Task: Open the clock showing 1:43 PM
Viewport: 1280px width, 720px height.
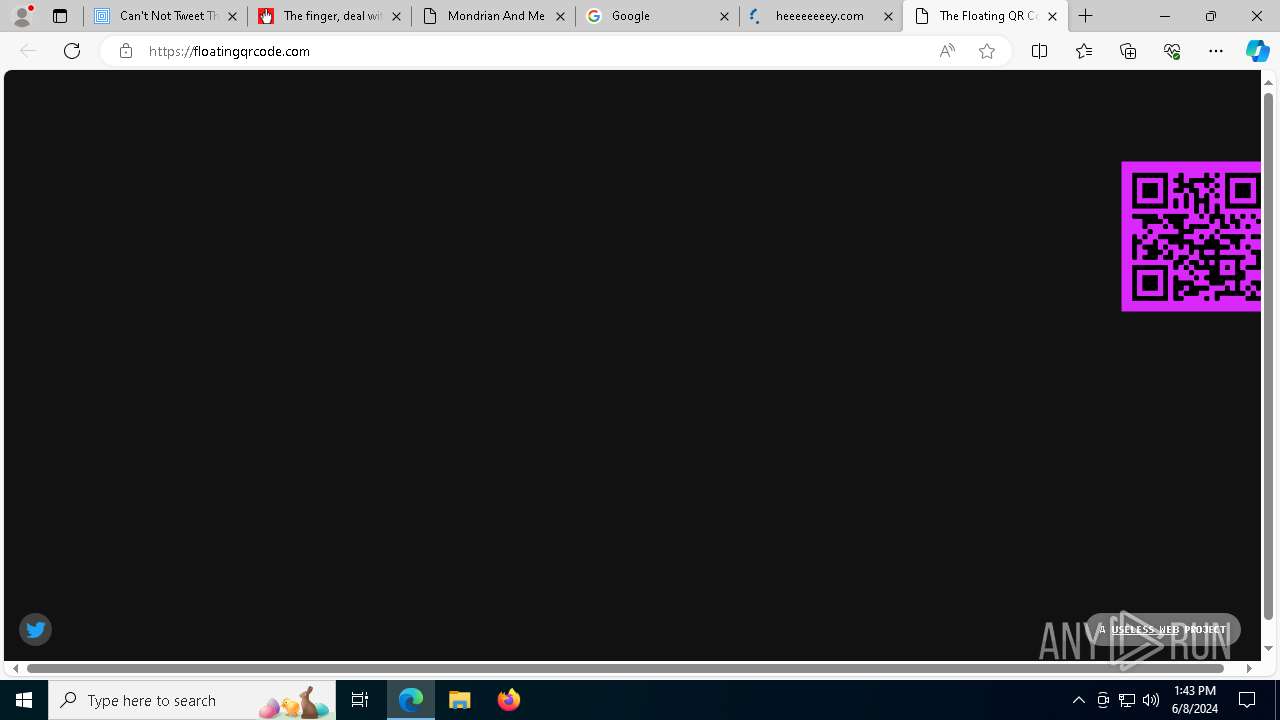Action: point(1195,700)
